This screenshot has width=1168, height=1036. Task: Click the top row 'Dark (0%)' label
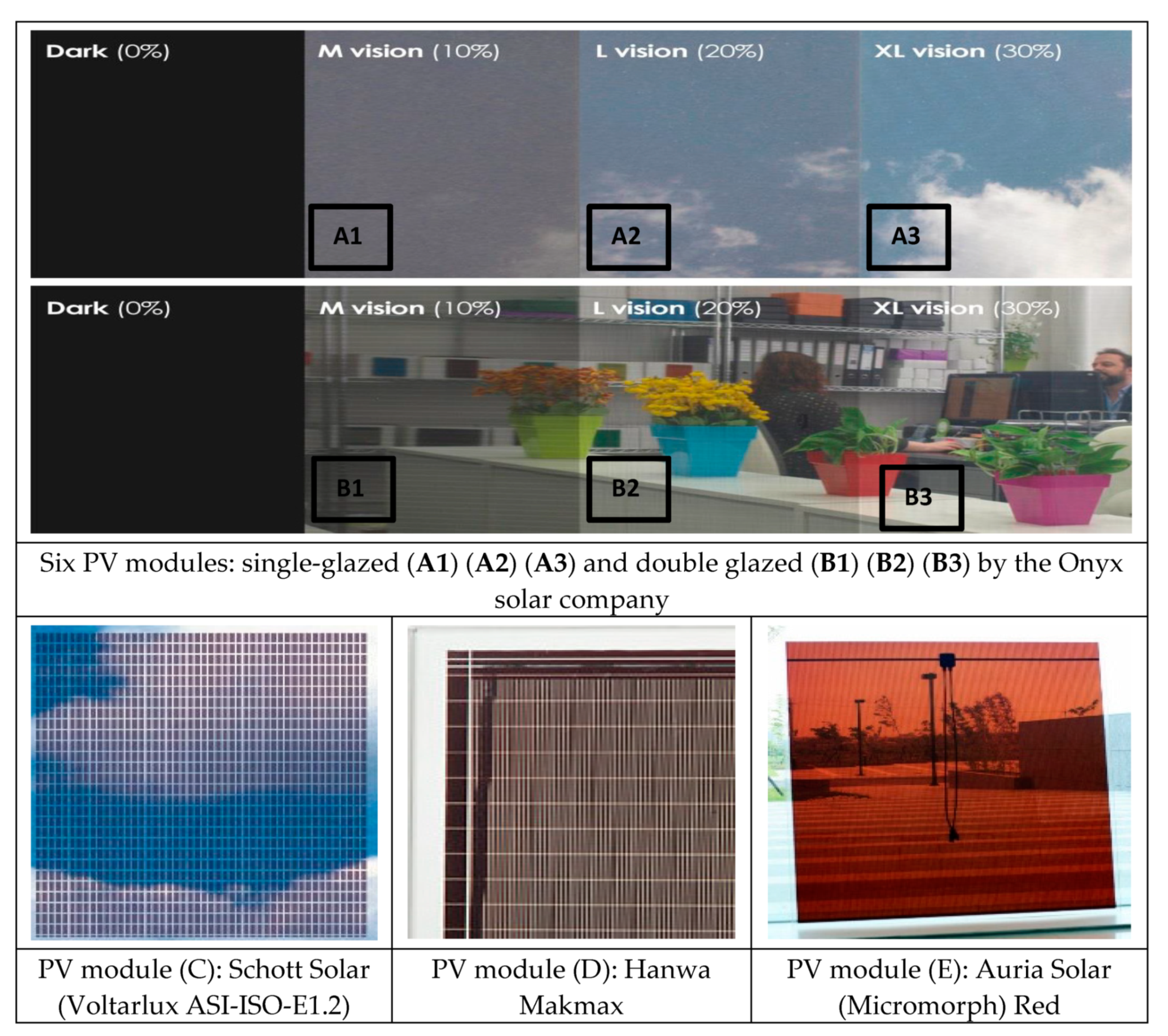107,51
